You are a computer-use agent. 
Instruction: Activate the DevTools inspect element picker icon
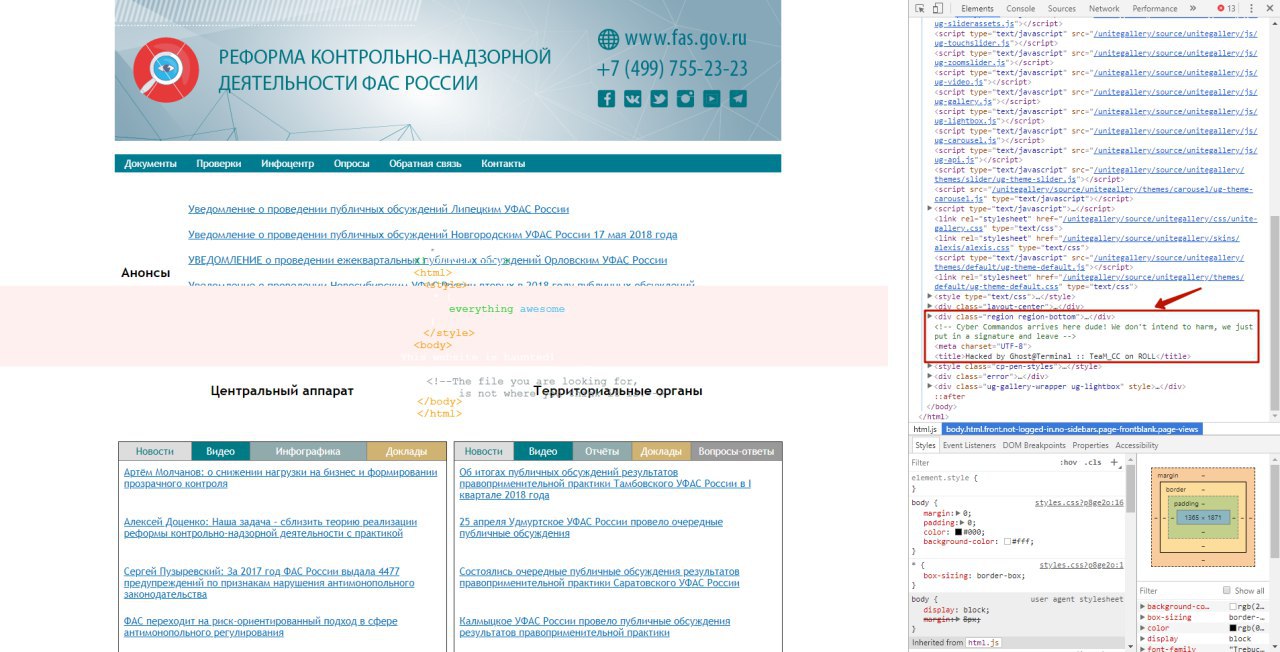tap(920, 8)
